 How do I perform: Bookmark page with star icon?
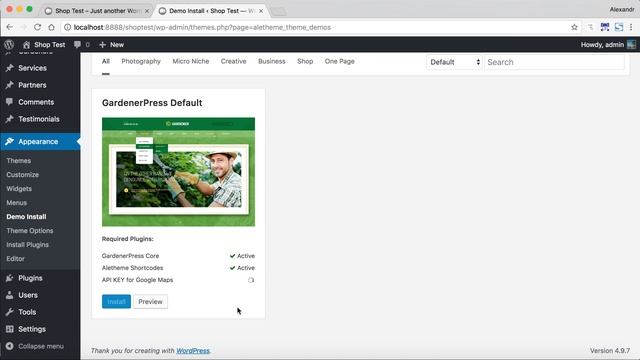[x=574, y=27]
